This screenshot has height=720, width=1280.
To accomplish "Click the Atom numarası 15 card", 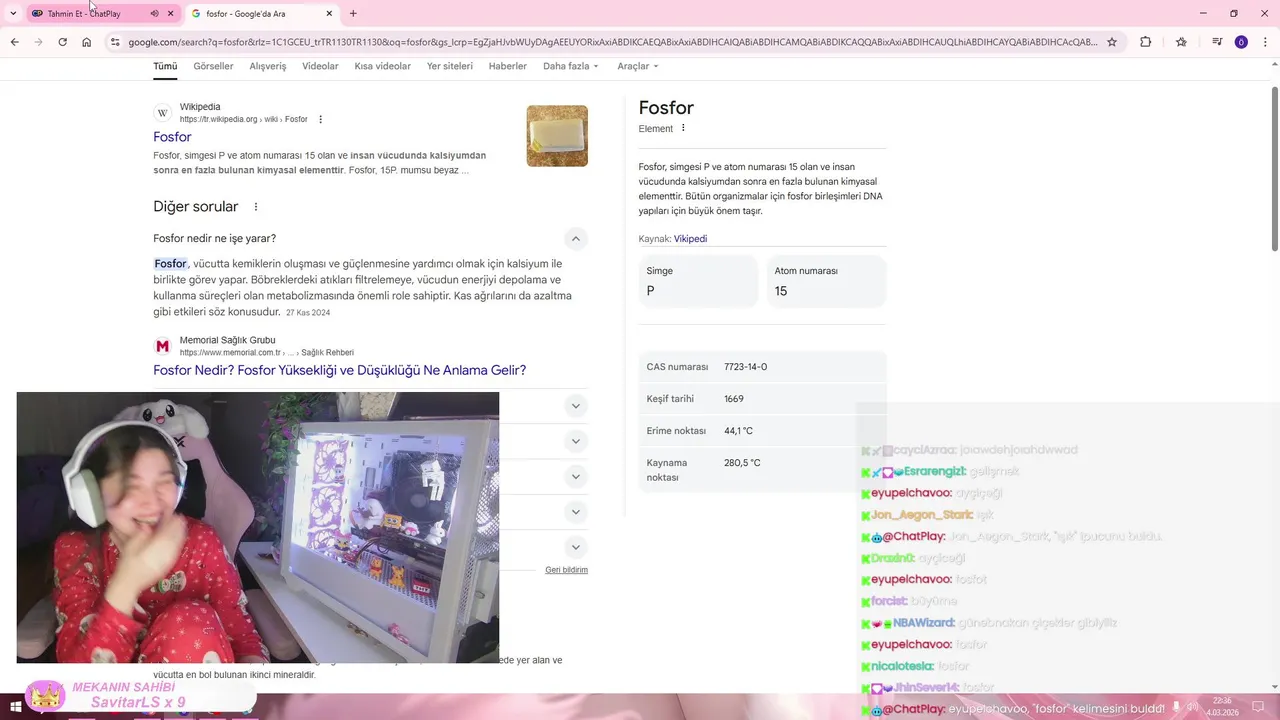I will pyautogui.click(x=826, y=281).
